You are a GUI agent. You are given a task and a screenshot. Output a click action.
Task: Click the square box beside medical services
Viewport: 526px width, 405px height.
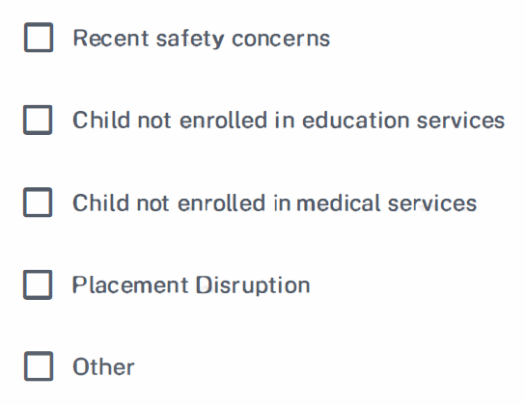point(38,202)
